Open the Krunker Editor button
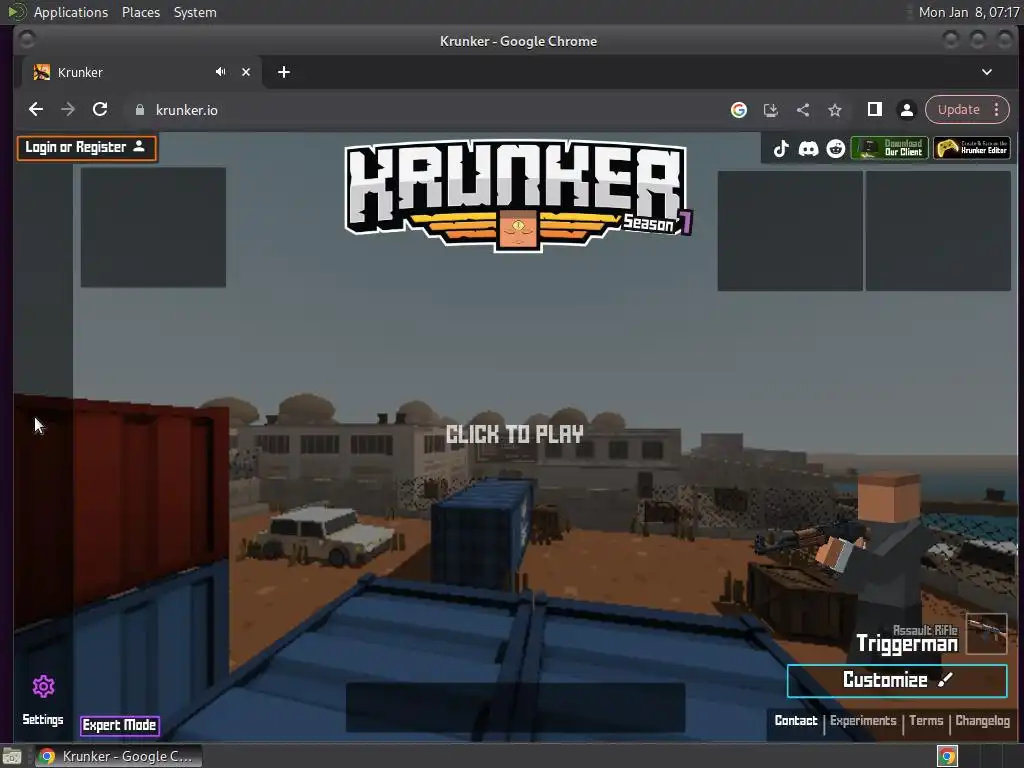Image resolution: width=1024 pixels, height=768 pixels. pos(972,148)
